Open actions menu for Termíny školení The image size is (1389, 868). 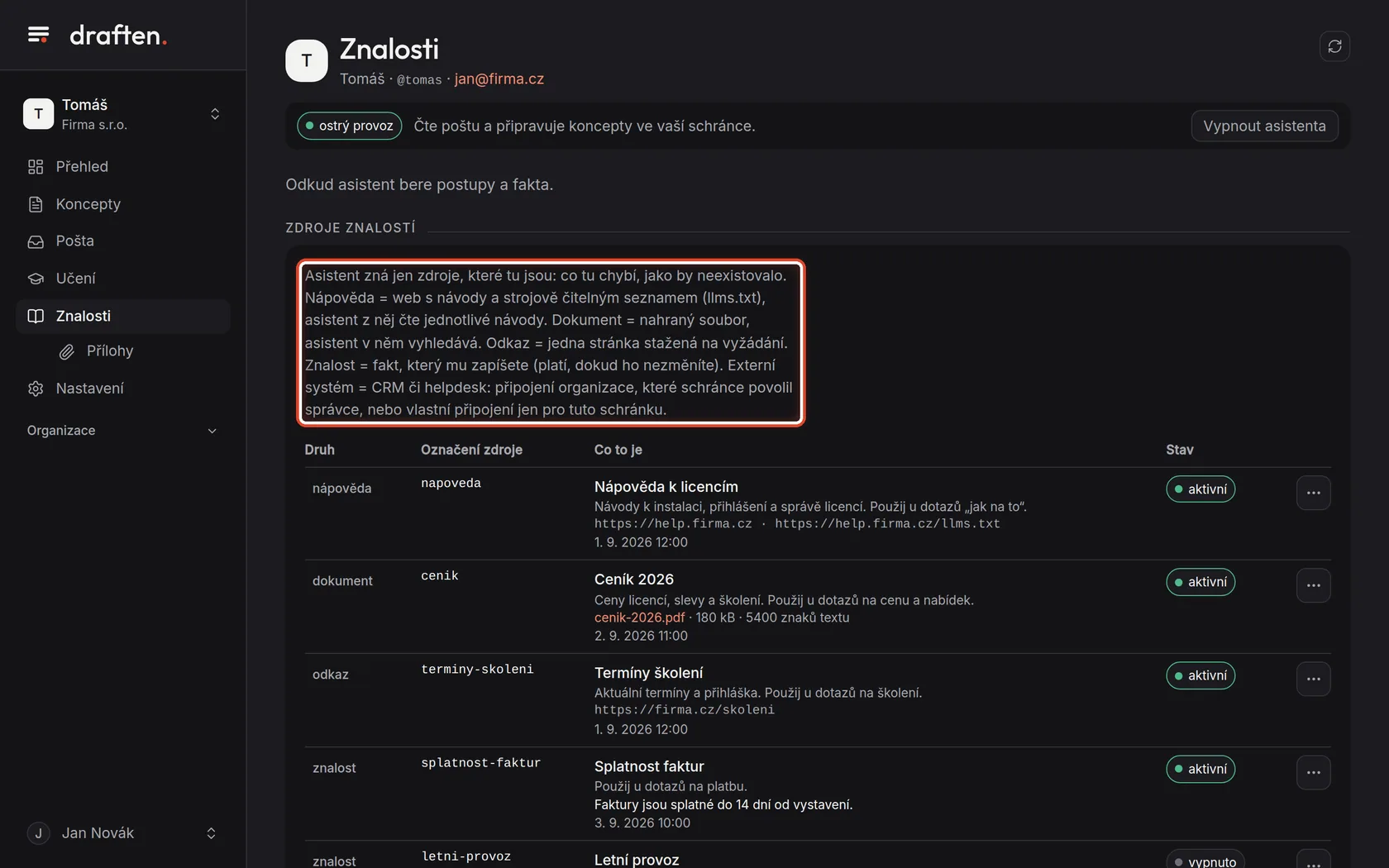tap(1313, 679)
